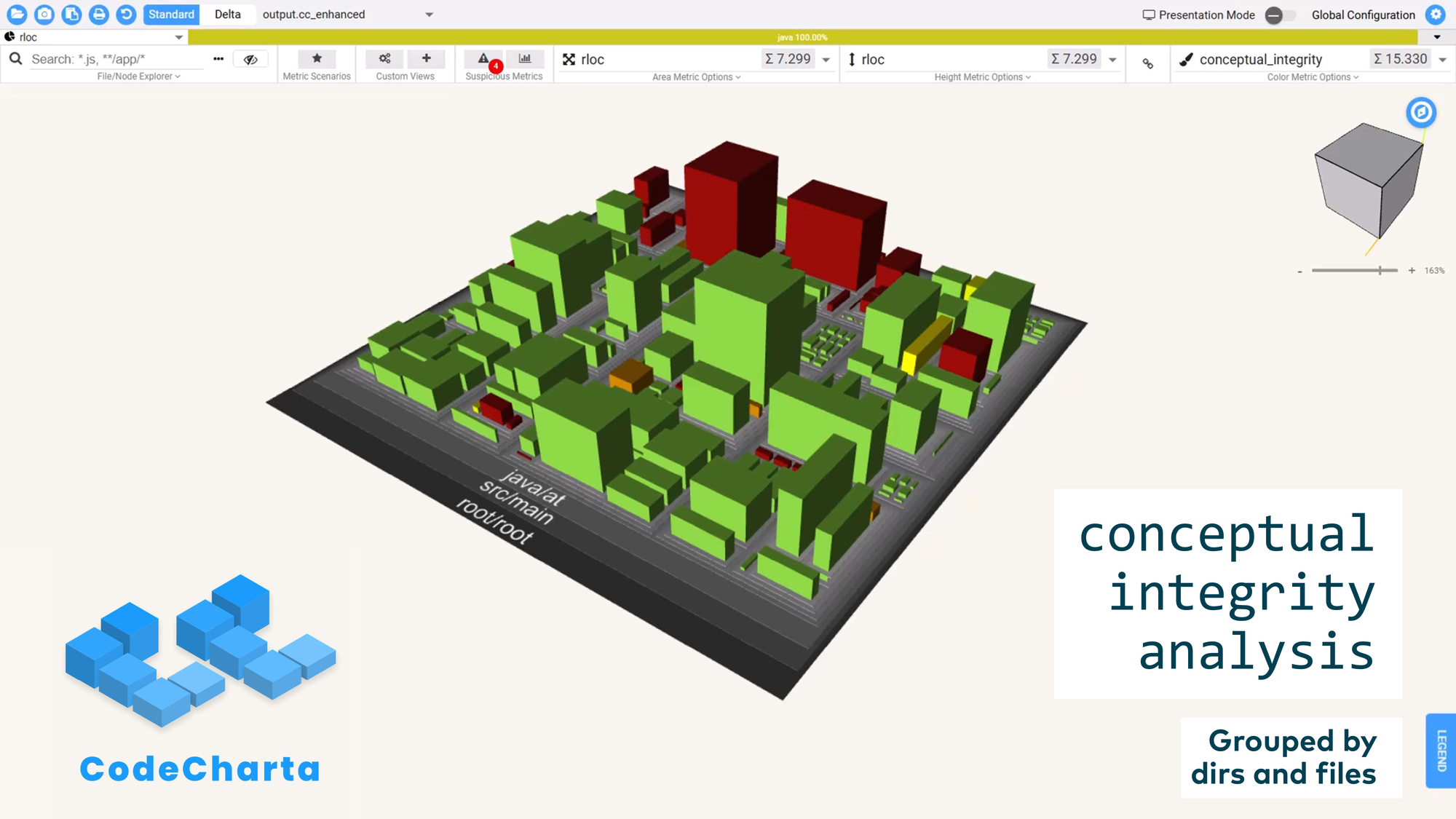
Task: Select the Standard mode tab
Action: (x=171, y=15)
